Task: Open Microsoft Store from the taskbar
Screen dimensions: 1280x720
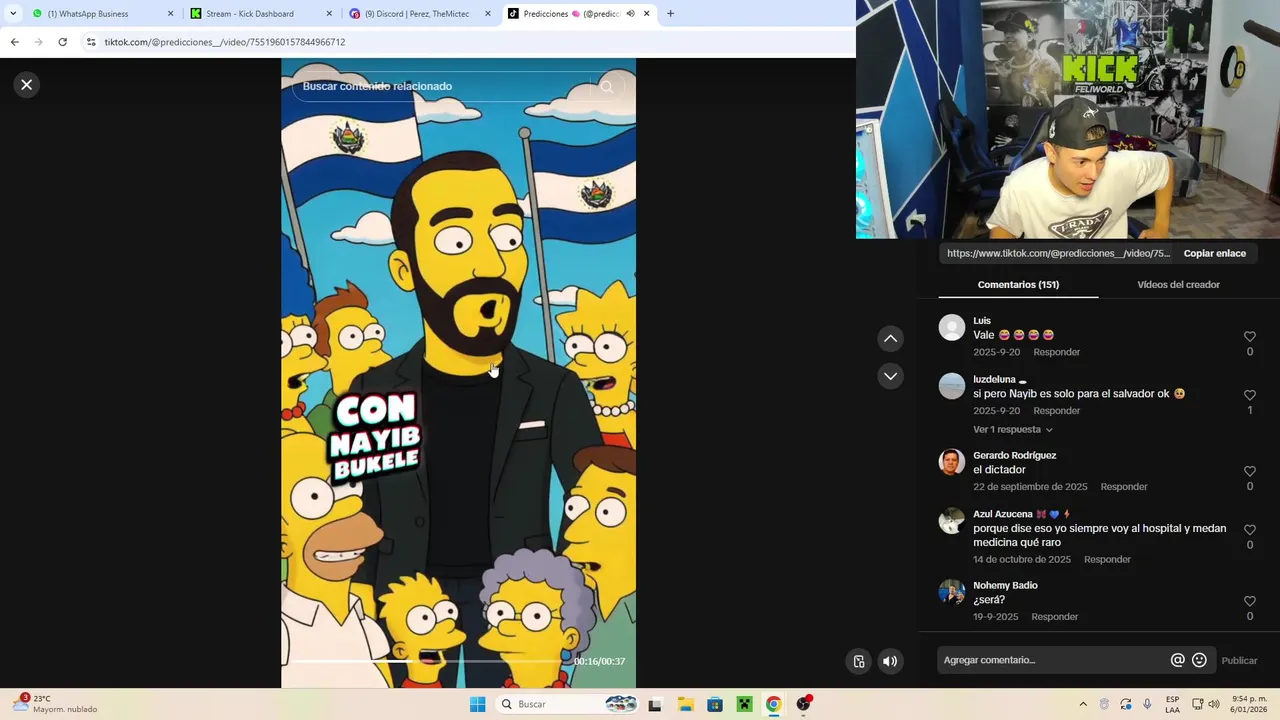Action: [x=715, y=704]
